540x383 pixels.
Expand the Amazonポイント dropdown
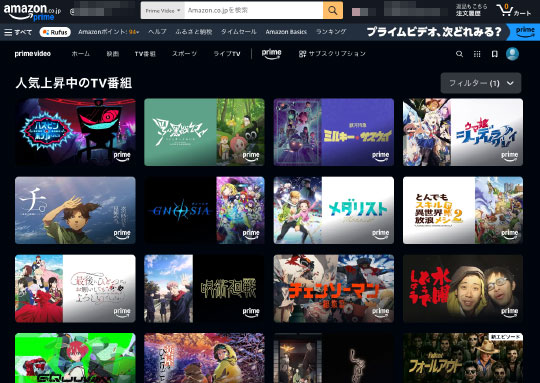(108, 32)
